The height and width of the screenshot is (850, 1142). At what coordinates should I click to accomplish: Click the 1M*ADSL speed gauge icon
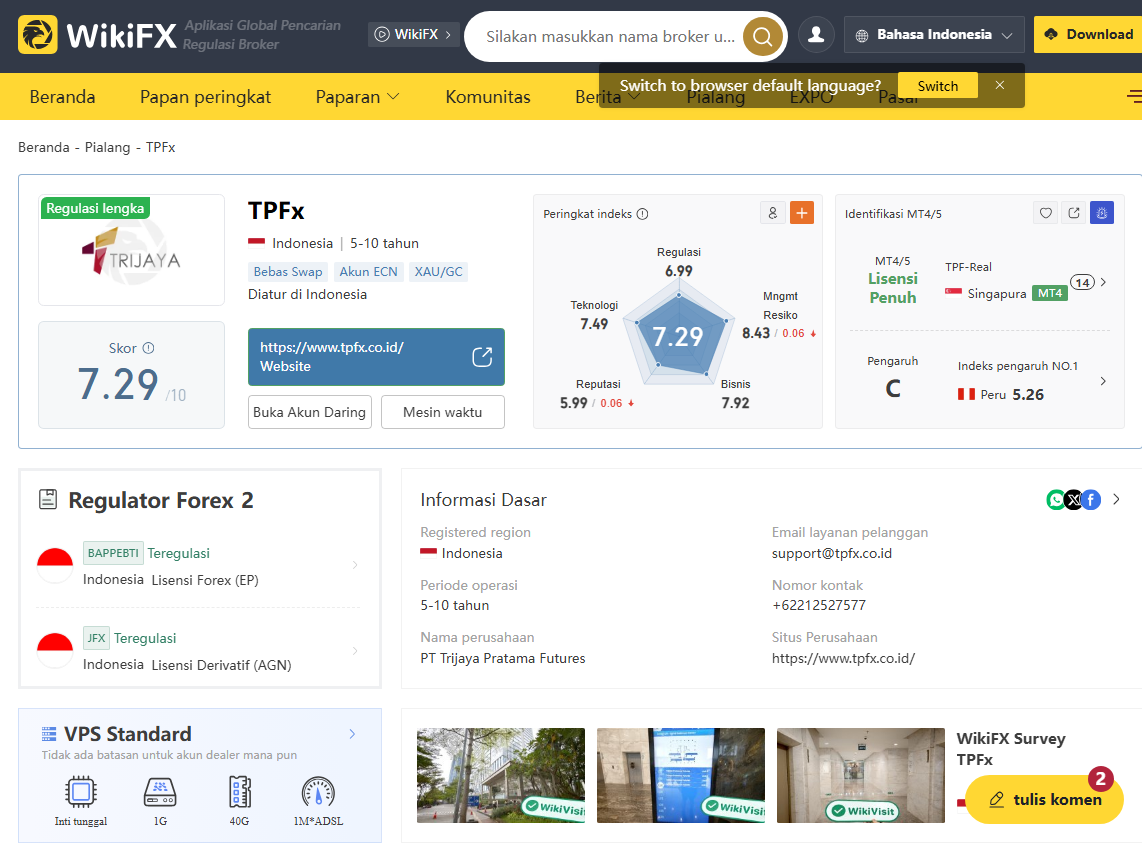pos(318,792)
